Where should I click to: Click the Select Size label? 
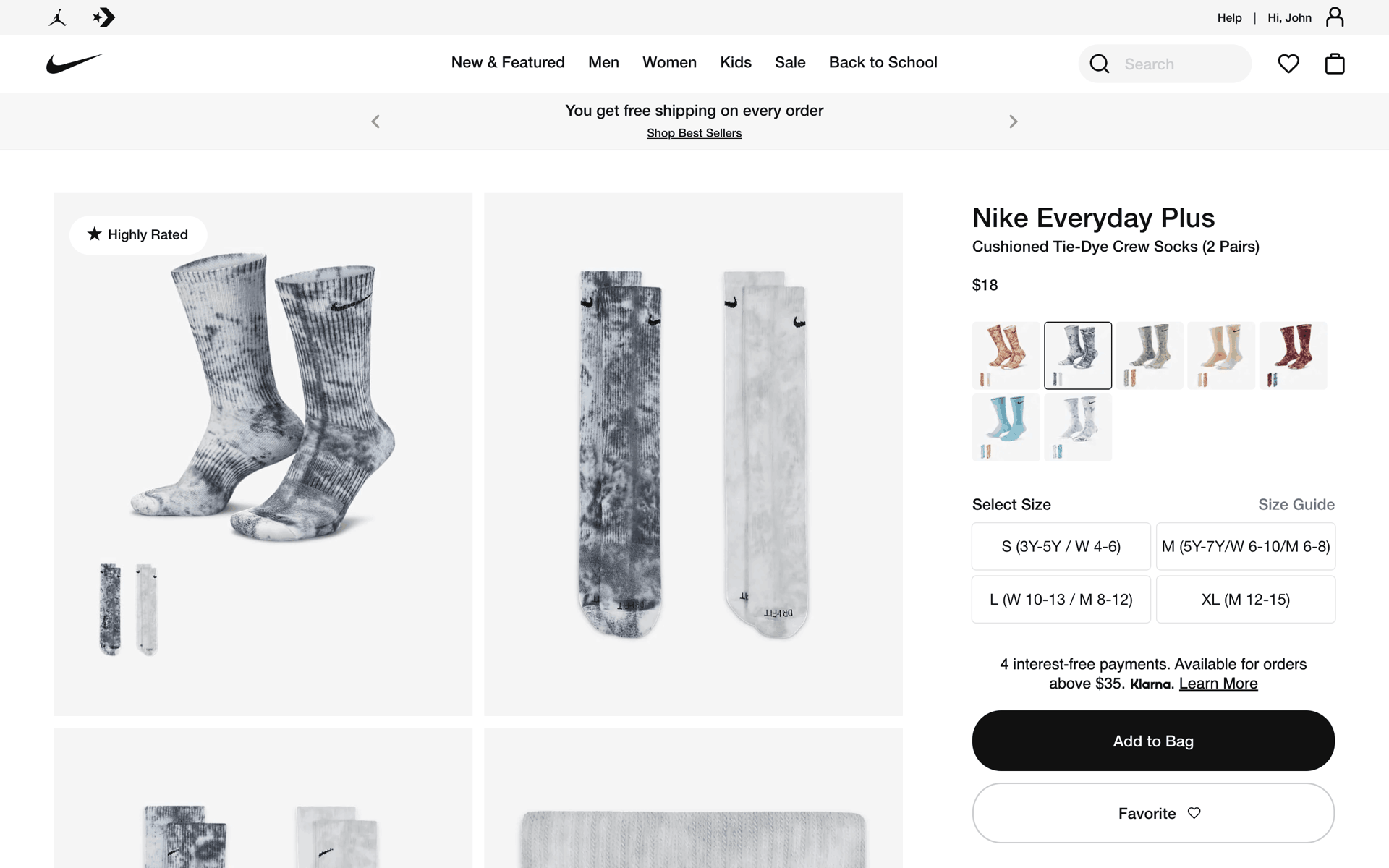tap(1011, 504)
